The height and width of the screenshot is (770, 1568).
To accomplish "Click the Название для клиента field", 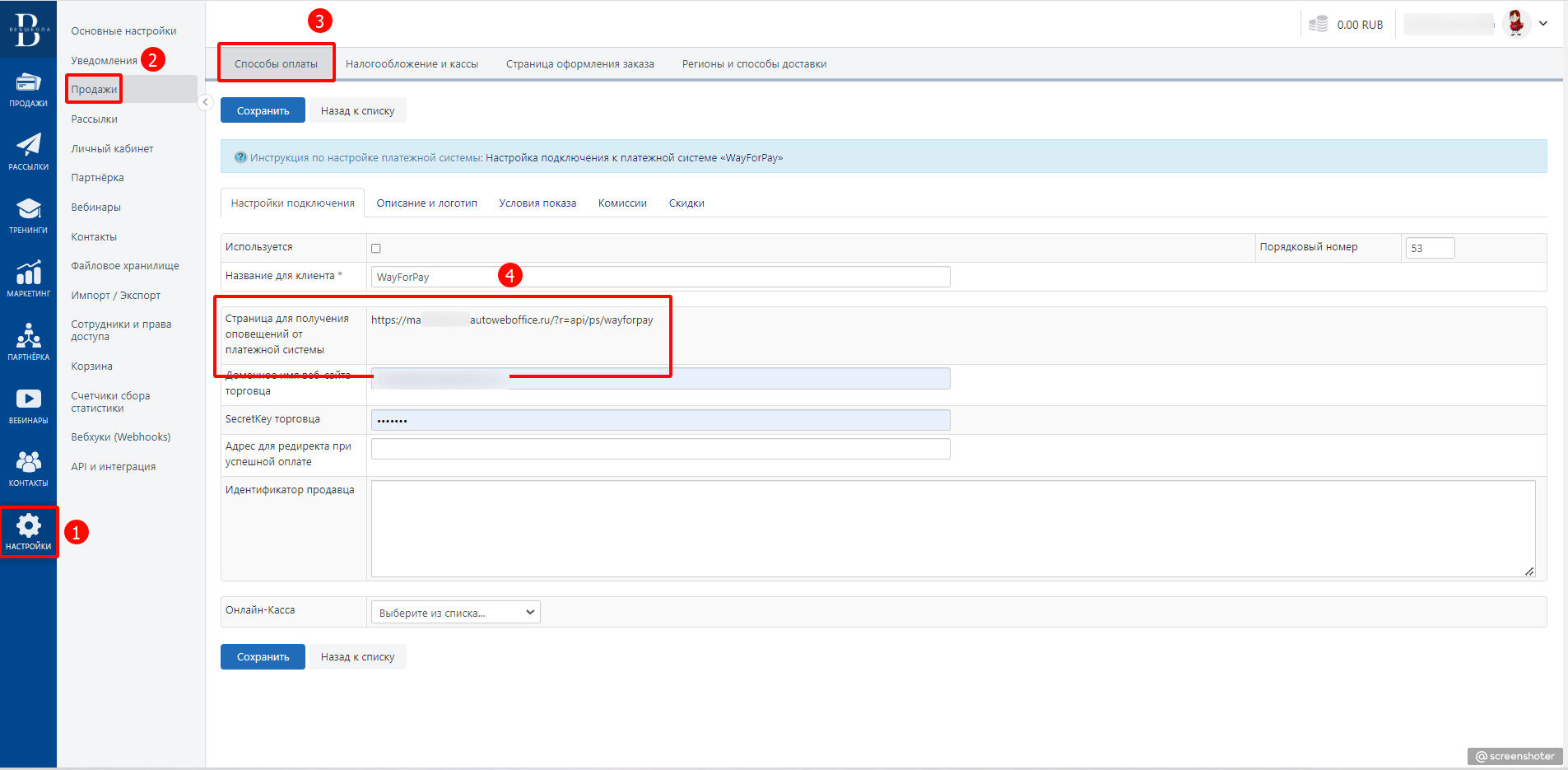I will 660,278.
